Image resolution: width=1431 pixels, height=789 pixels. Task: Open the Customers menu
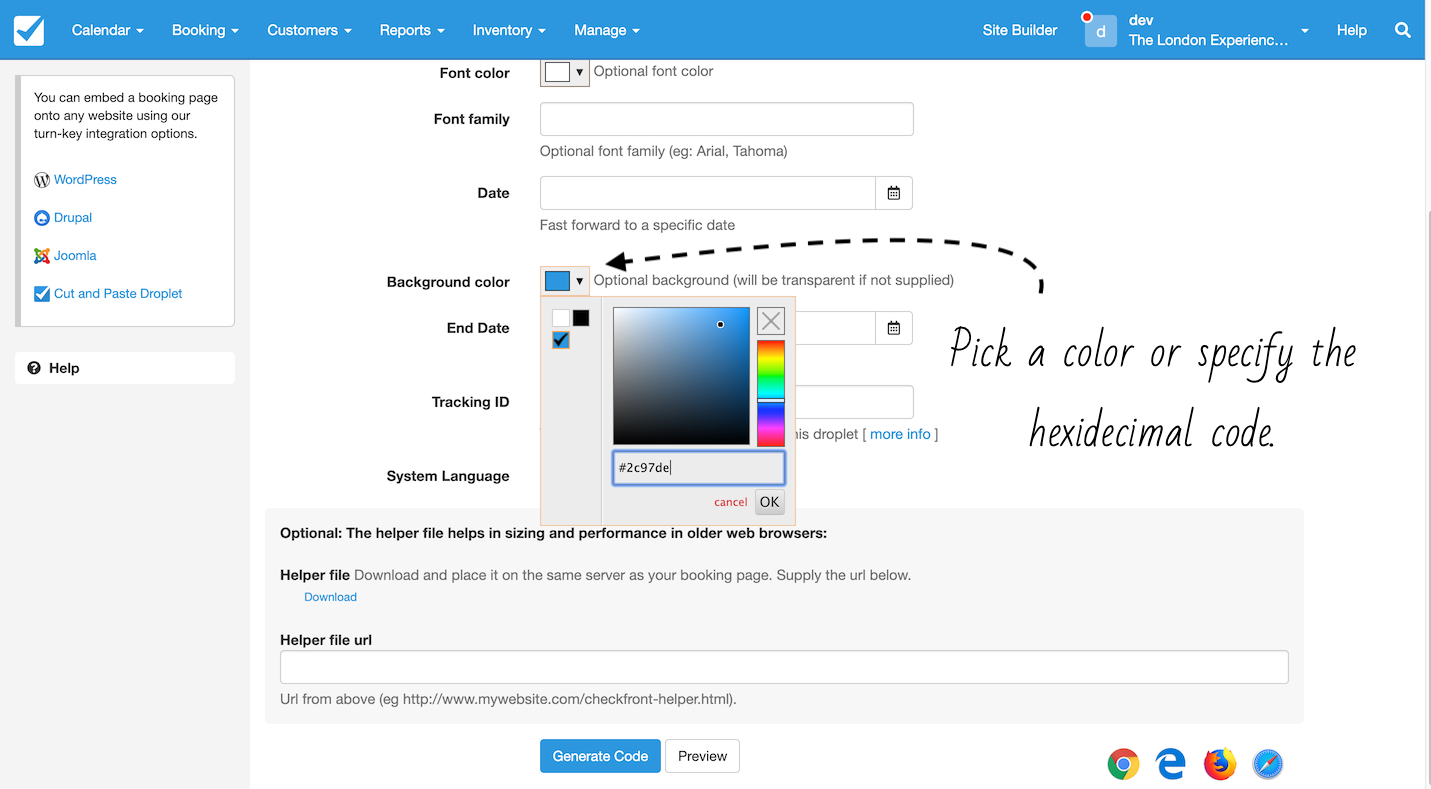309,30
